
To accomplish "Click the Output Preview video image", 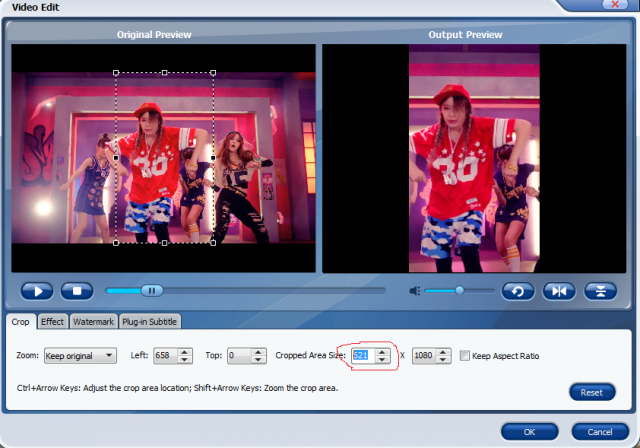I will click(474, 158).
